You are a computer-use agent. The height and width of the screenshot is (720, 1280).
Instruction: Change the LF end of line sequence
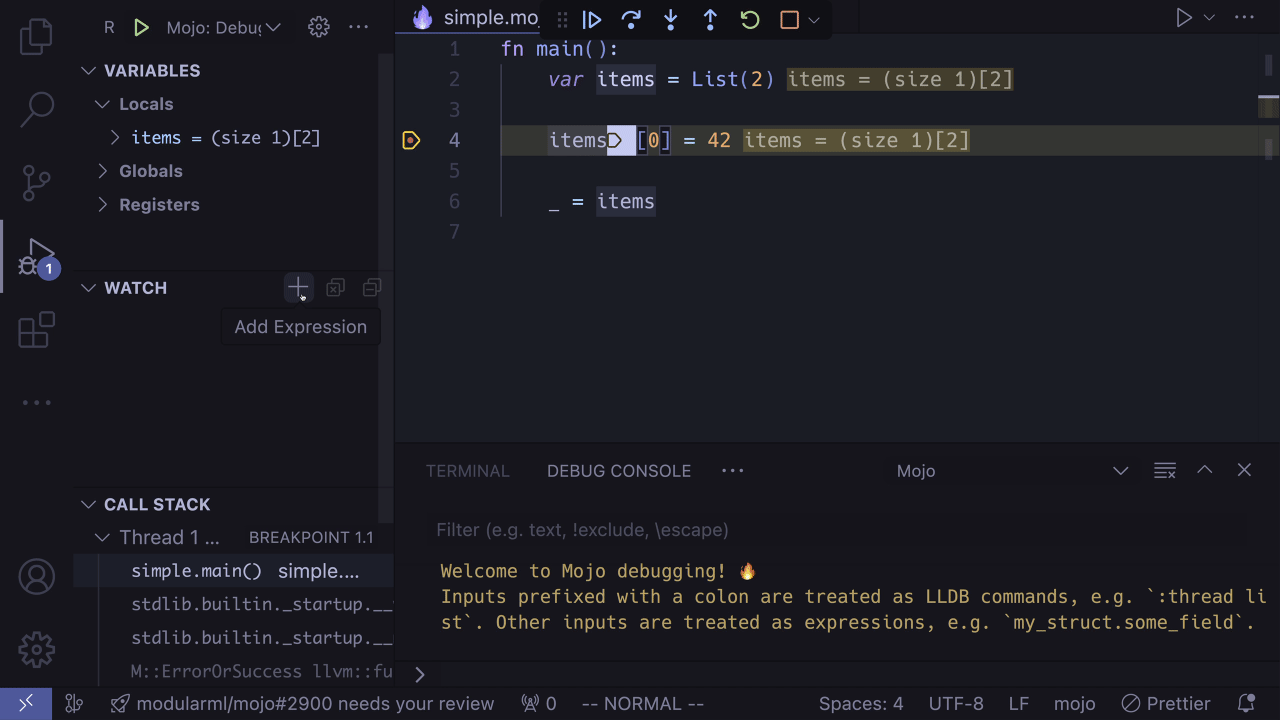[x=1018, y=704]
